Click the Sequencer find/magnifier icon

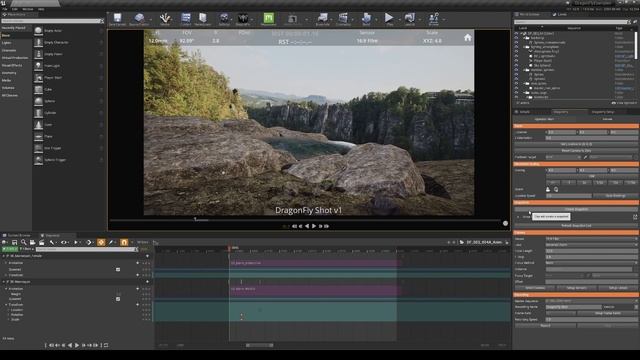(23, 242)
